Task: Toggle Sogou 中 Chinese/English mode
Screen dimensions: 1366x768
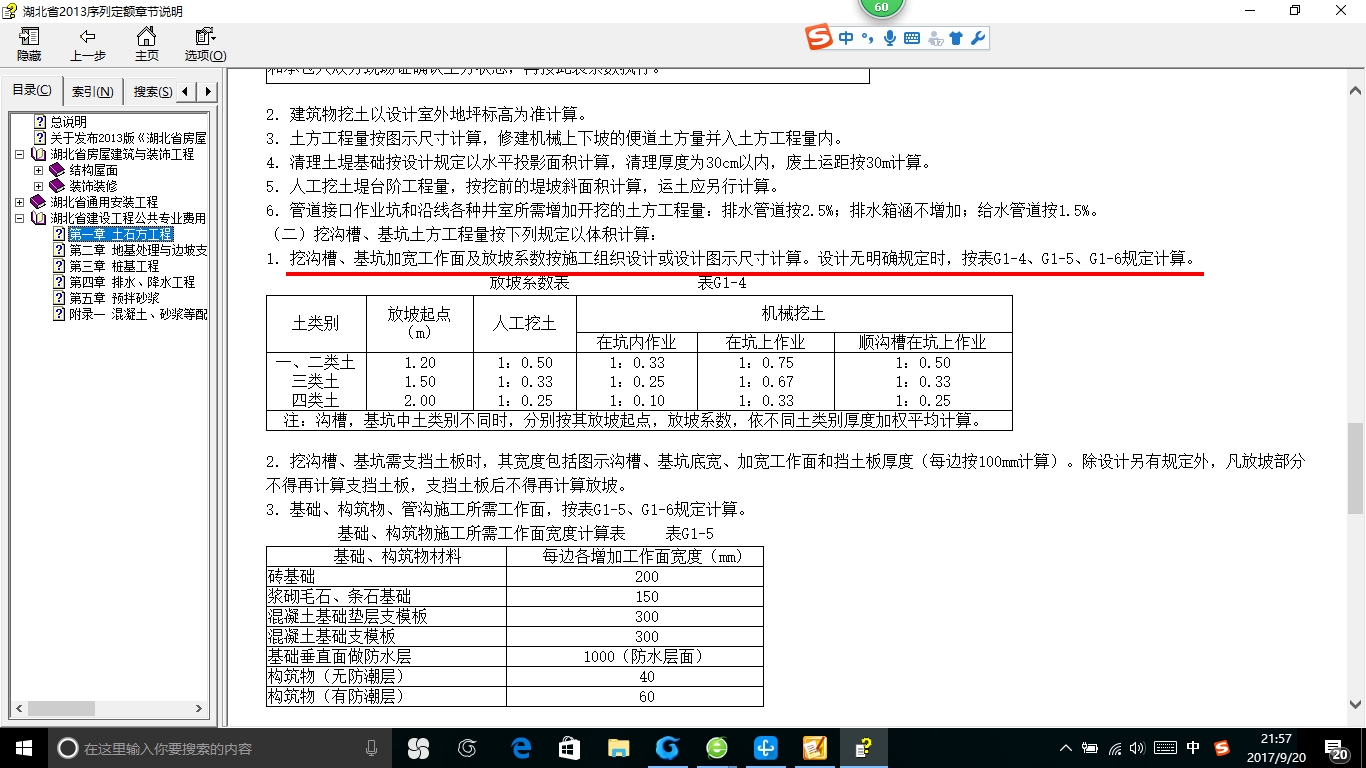Action: tap(847, 38)
